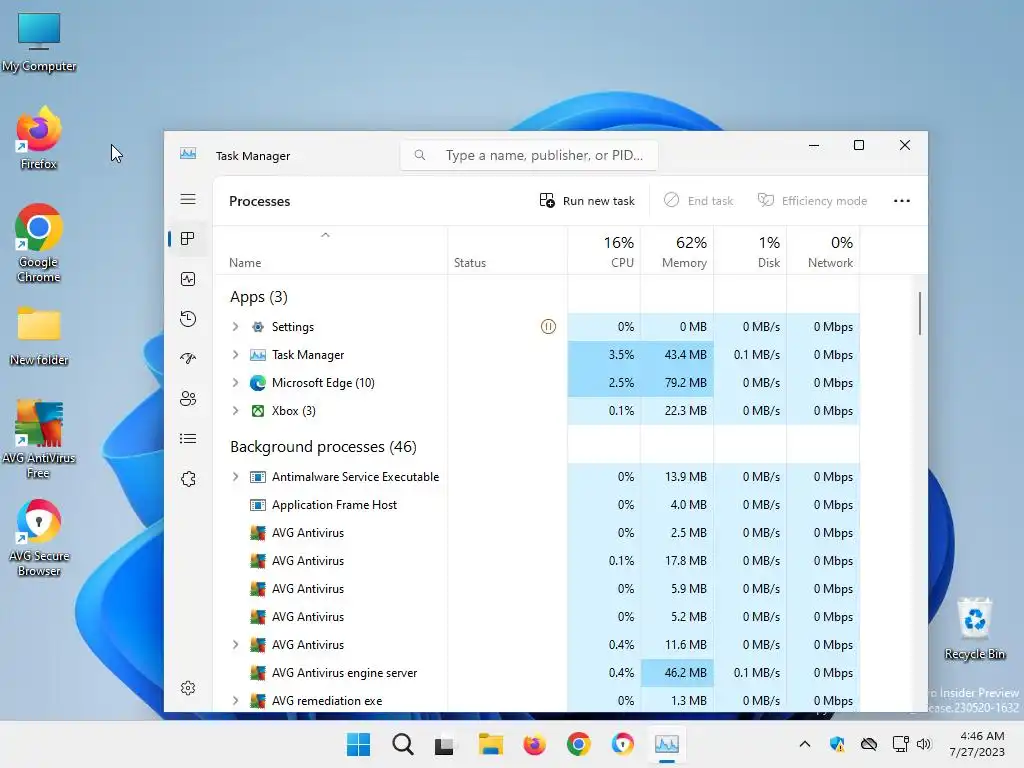The height and width of the screenshot is (768, 1024).
Task: Select the My Computer desktop icon
Action: click(39, 42)
